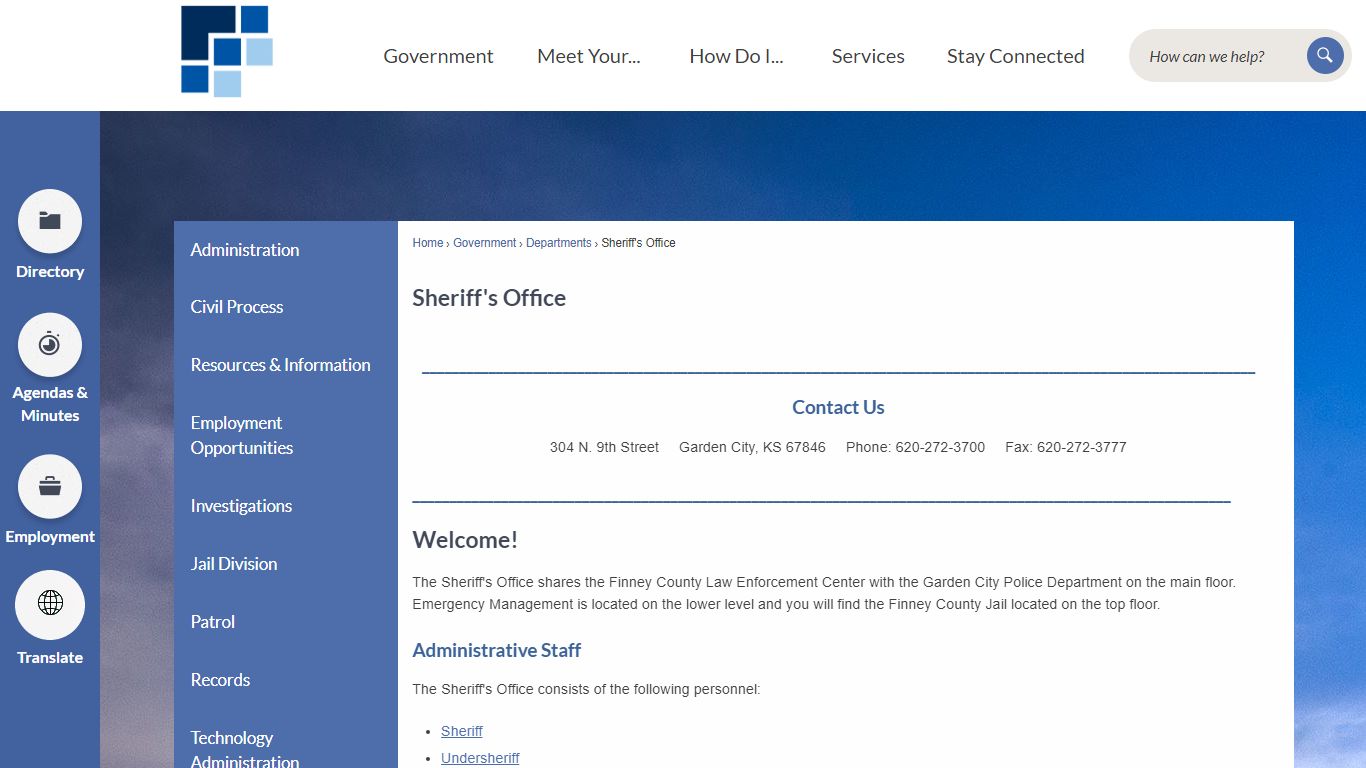Open the Agendas & Minutes stopwatch icon

click(50, 345)
